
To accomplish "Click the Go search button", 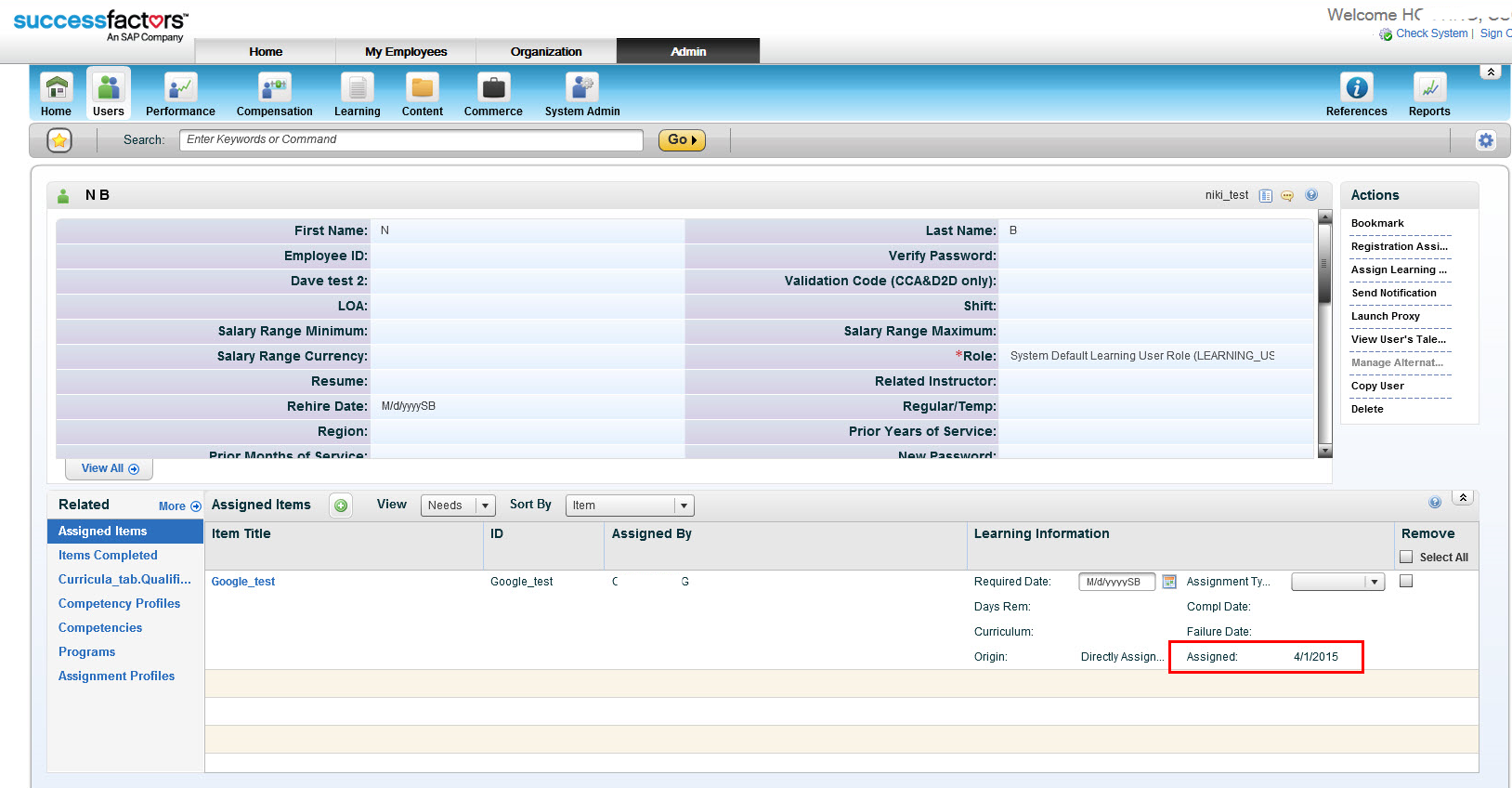I will pos(682,139).
